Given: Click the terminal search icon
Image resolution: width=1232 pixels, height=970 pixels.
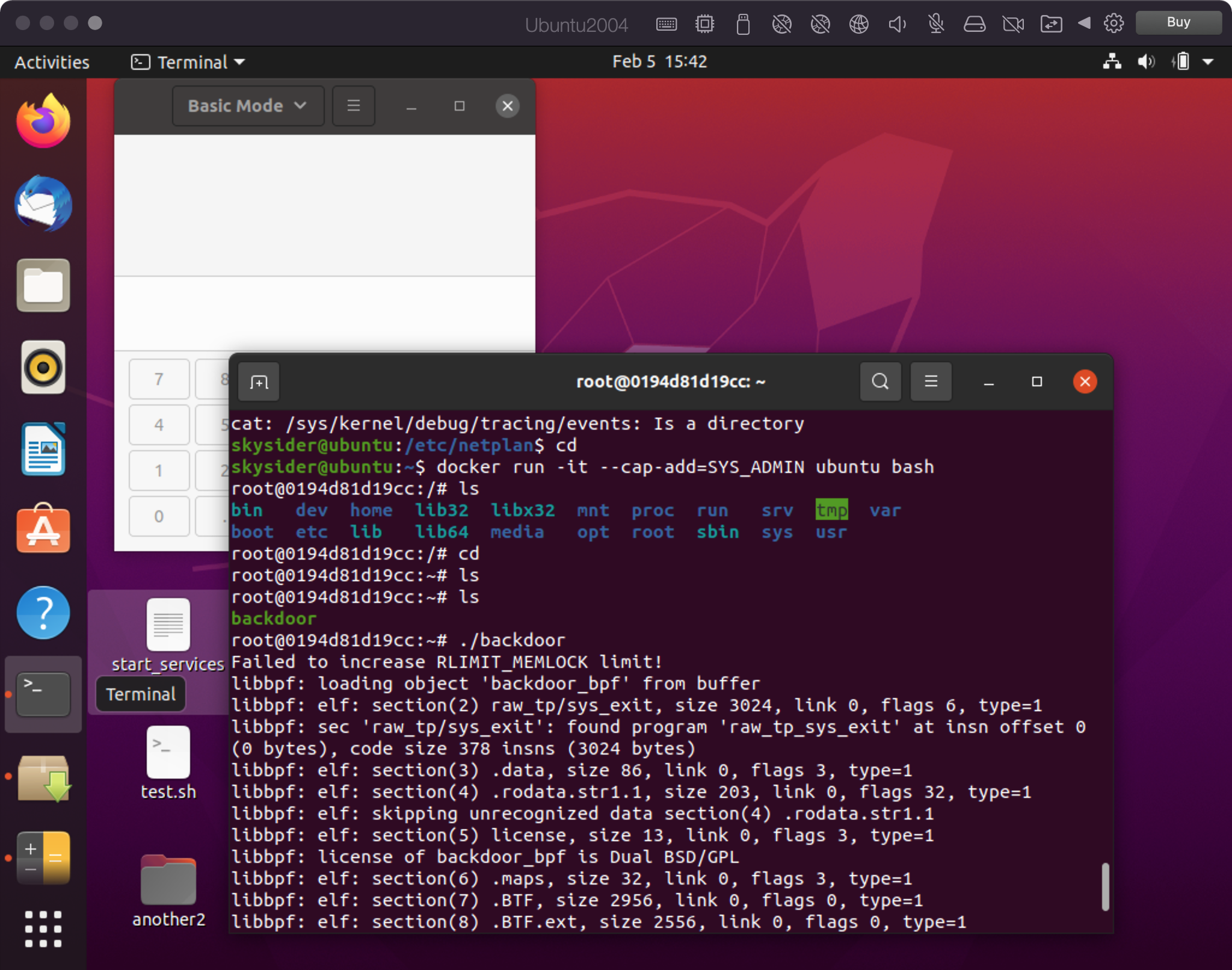Looking at the screenshot, I should (x=880, y=382).
